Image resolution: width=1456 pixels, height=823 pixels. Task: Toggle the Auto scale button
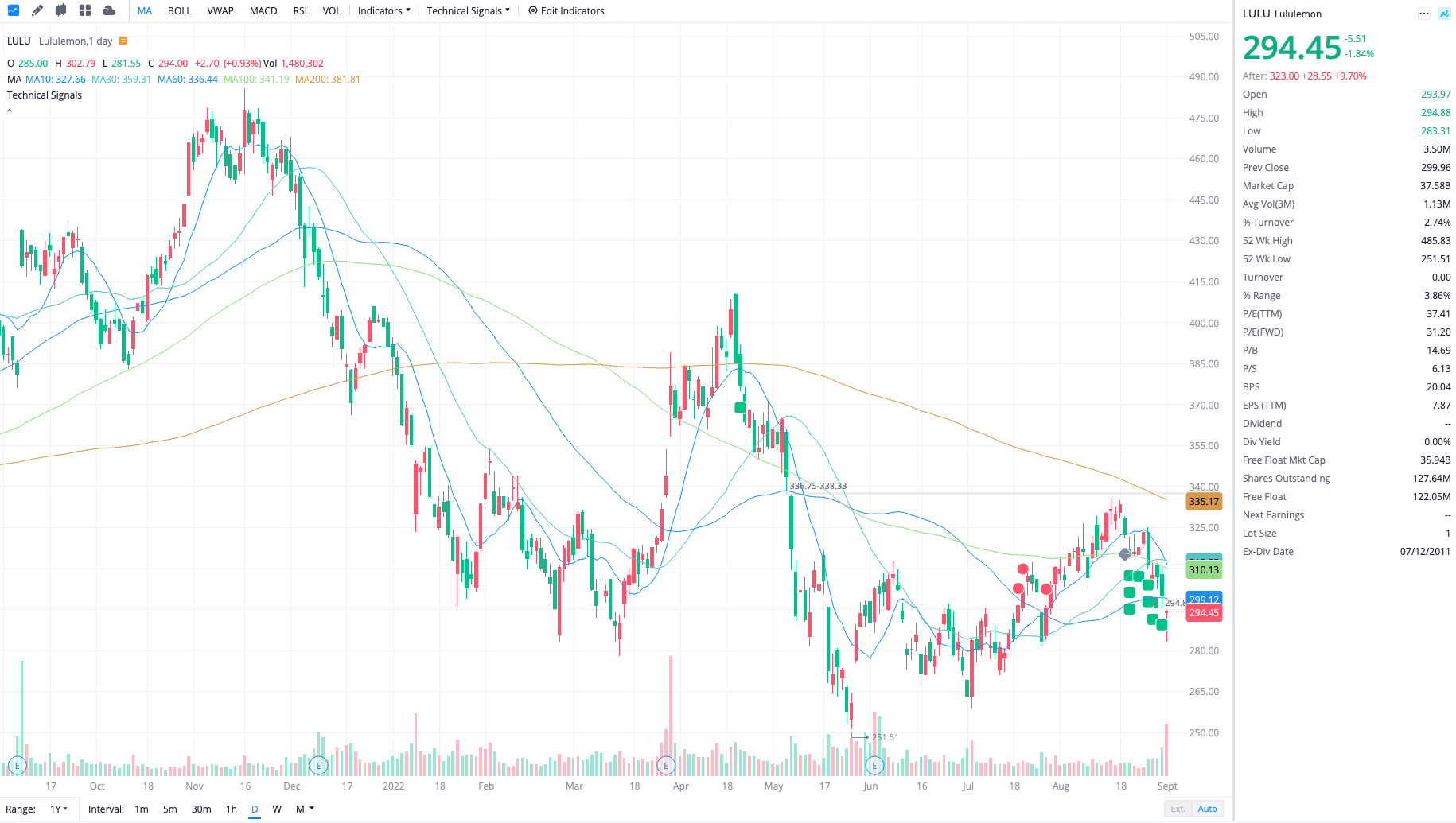(x=1208, y=809)
